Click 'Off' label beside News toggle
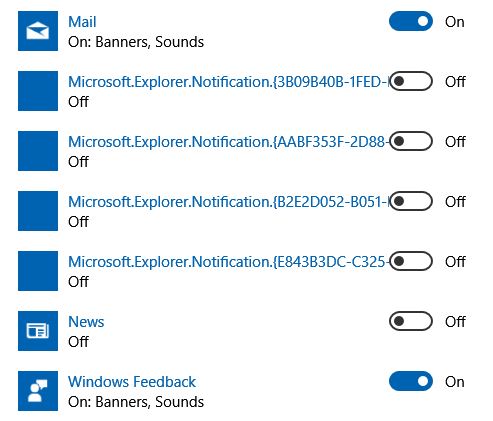 click(455, 322)
